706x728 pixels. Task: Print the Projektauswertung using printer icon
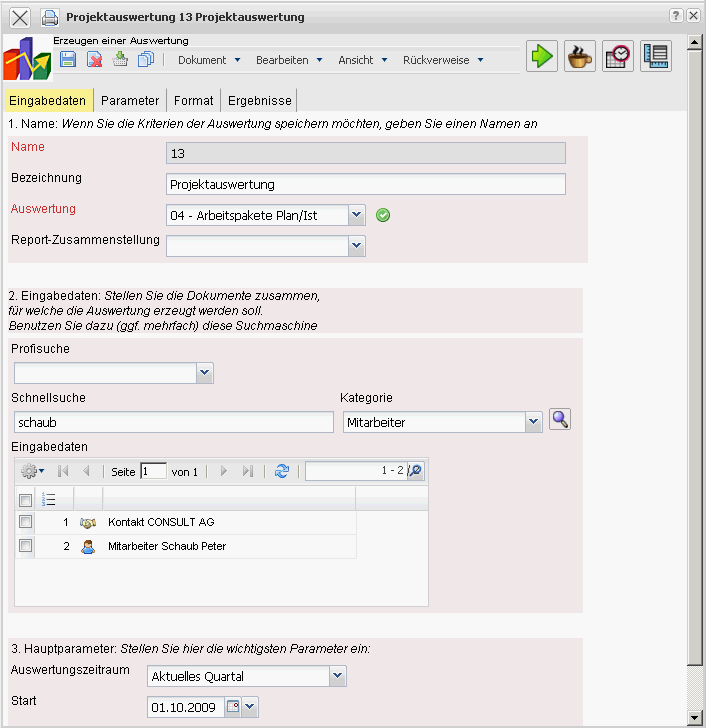click(49, 17)
